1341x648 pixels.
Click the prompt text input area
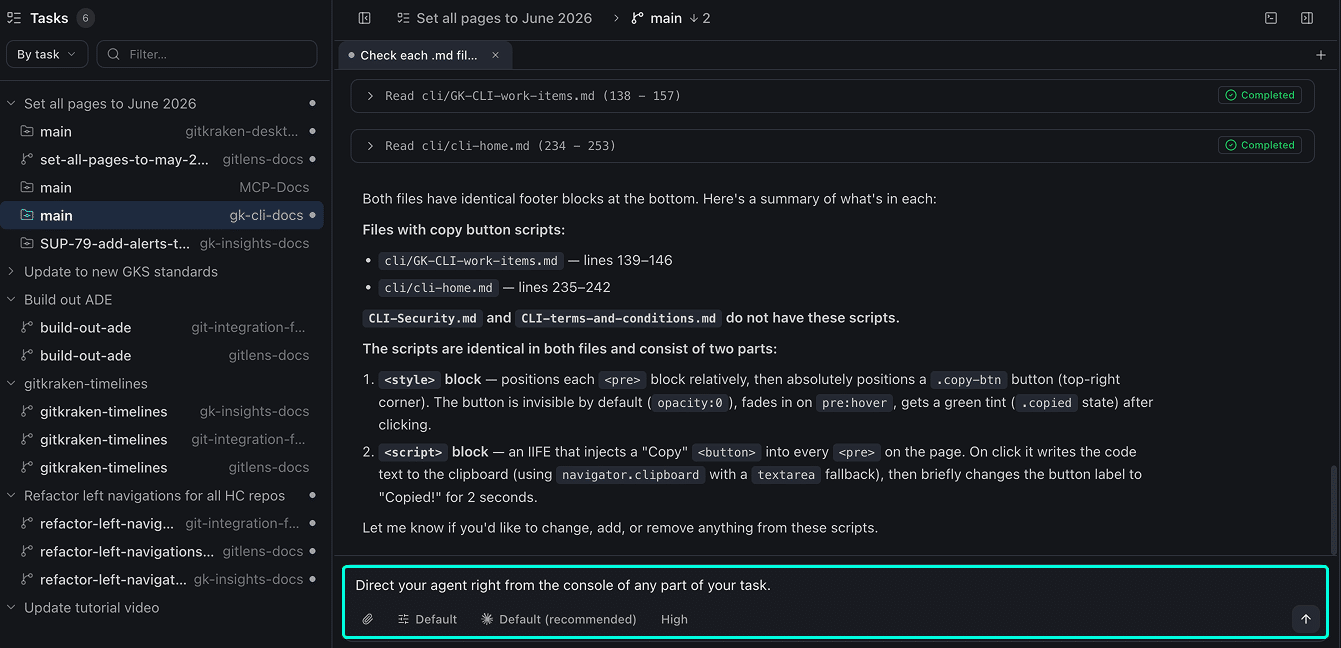tap(835, 585)
